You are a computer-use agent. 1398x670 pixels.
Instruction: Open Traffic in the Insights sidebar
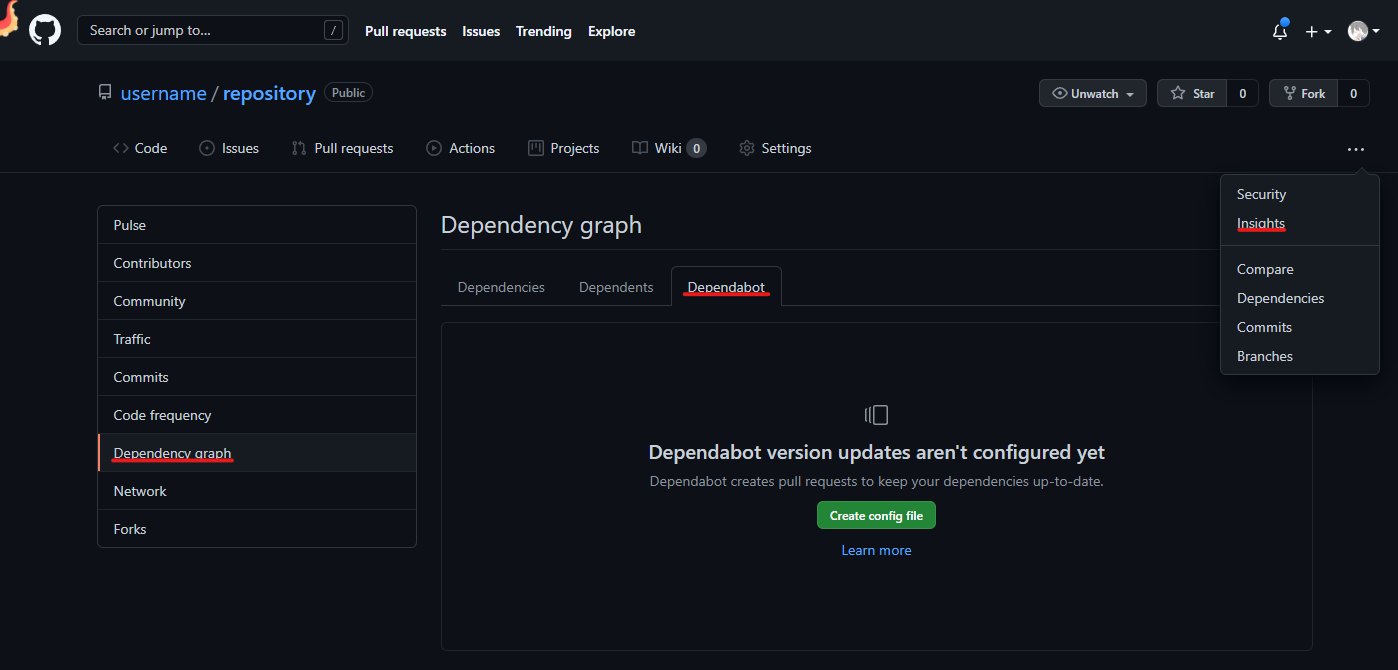[257, 339]
